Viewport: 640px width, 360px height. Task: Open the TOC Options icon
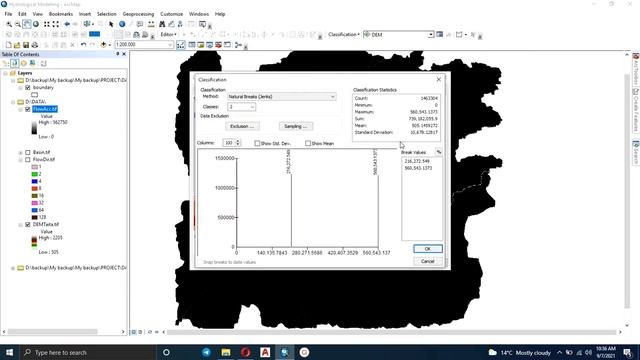pos(43,63)
